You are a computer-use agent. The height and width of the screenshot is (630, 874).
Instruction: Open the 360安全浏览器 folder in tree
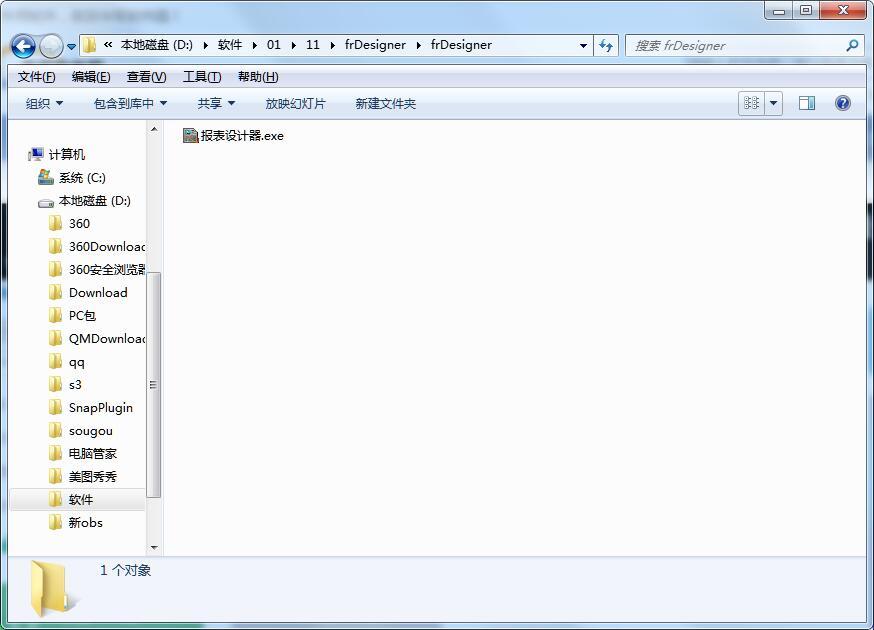(x=106, y=270)
